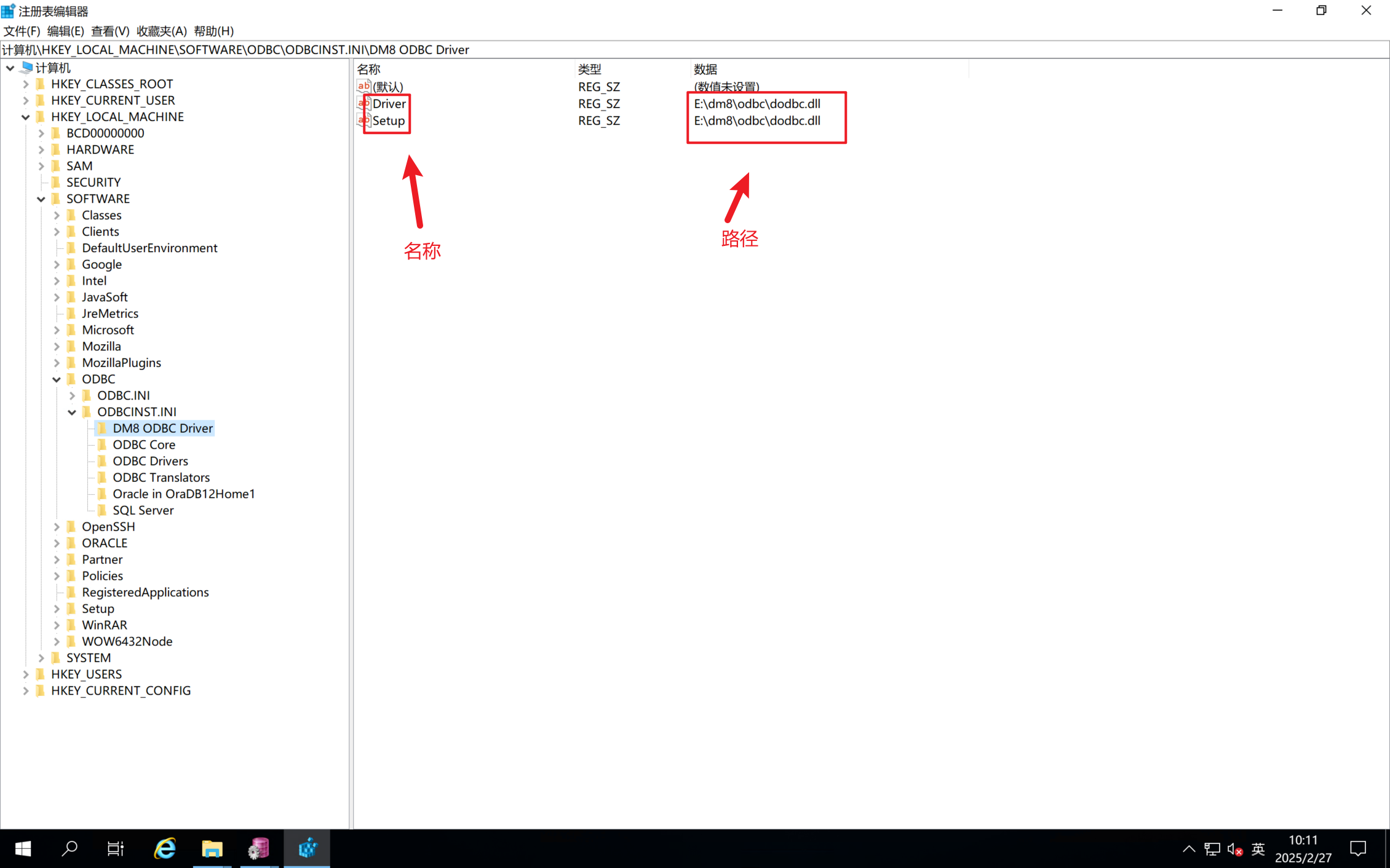Collapse the ODBCINST.INI key

pos(72,412)
